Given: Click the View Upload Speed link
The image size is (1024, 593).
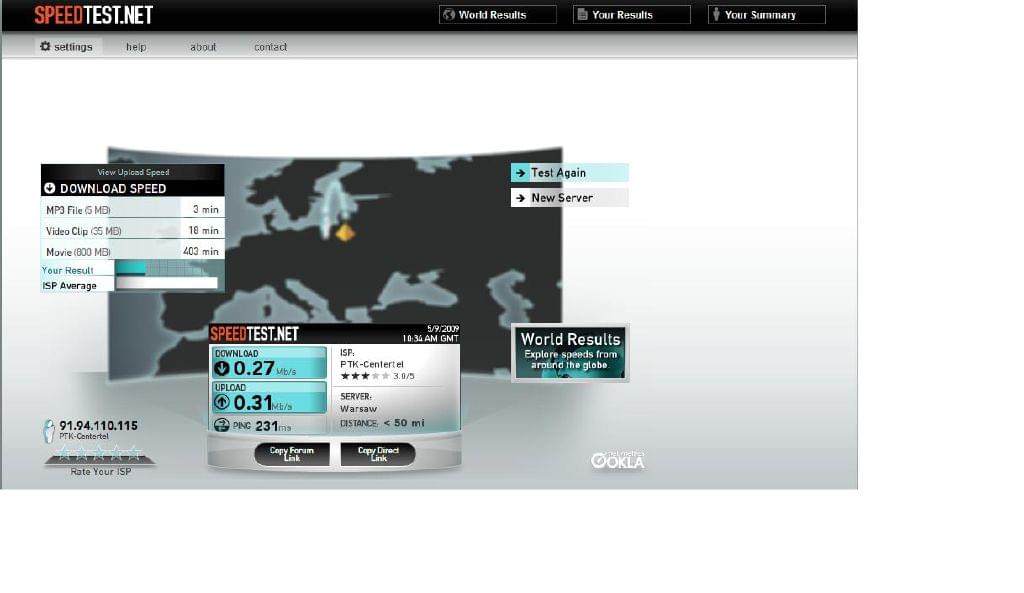Looking at the screenshot, I should [x=133, y=172].
